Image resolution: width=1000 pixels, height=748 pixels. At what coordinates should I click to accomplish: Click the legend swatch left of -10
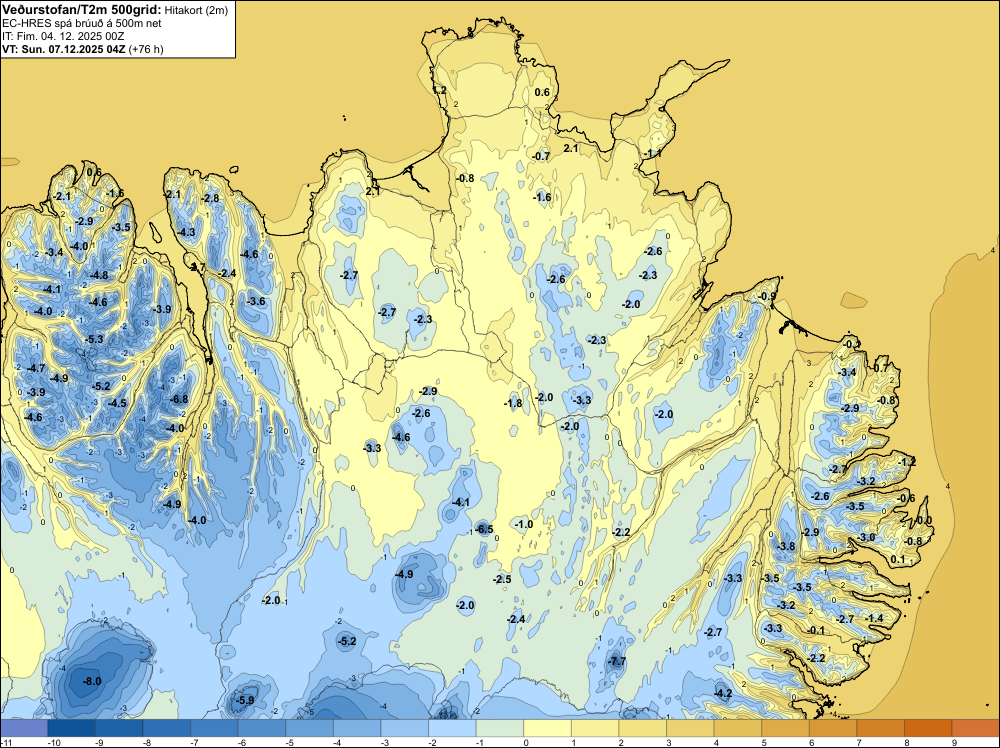click(x=24, y=728)
